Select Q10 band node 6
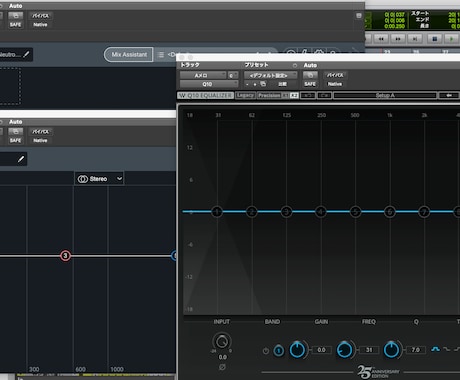Image resolution: width=460 pixels, height=380 pixels. [390, 211]
